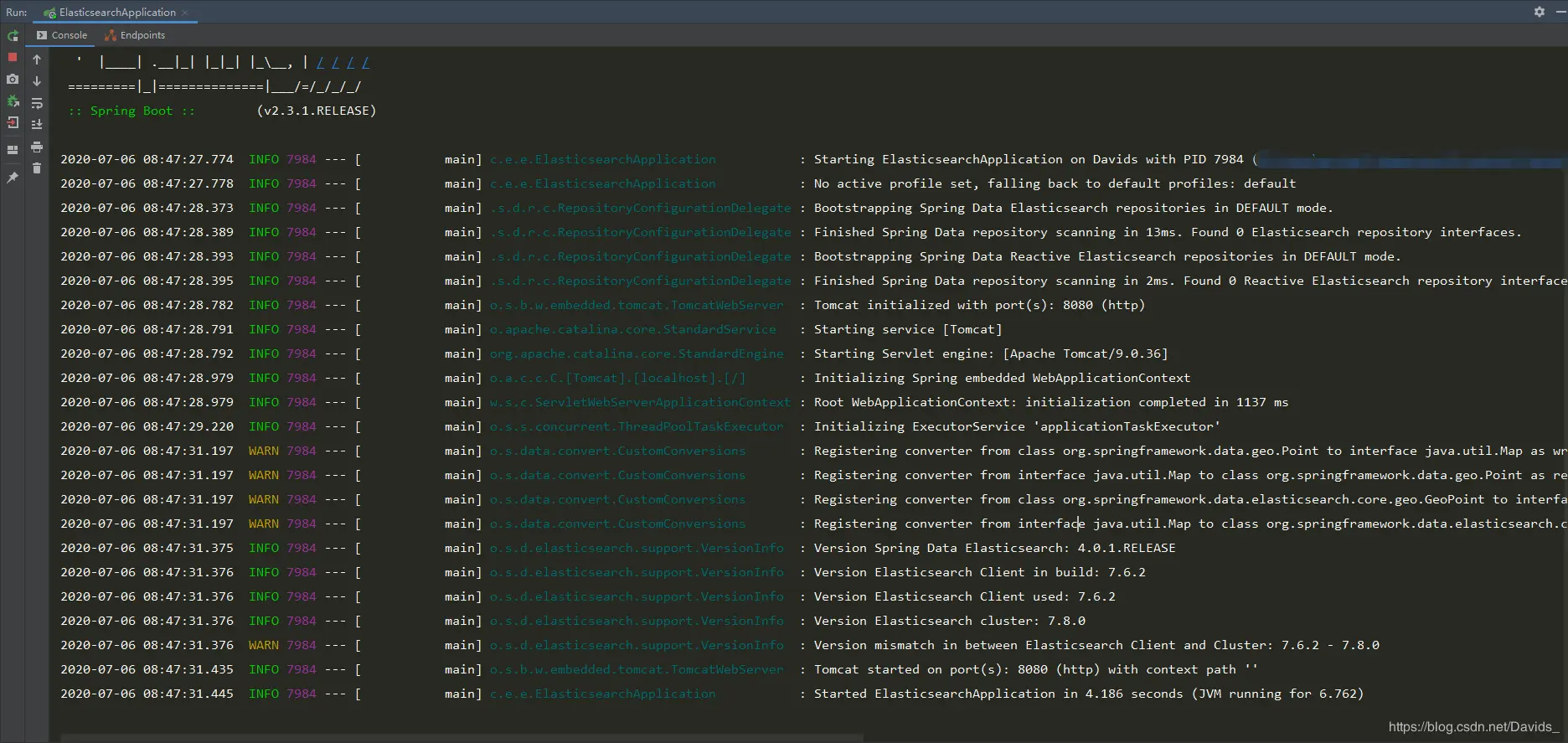Click the 'w.s.c.ServletWebServerApplicationContext' logger name
The height and width of the screenshot is (743, 1568).
point(640,402)
